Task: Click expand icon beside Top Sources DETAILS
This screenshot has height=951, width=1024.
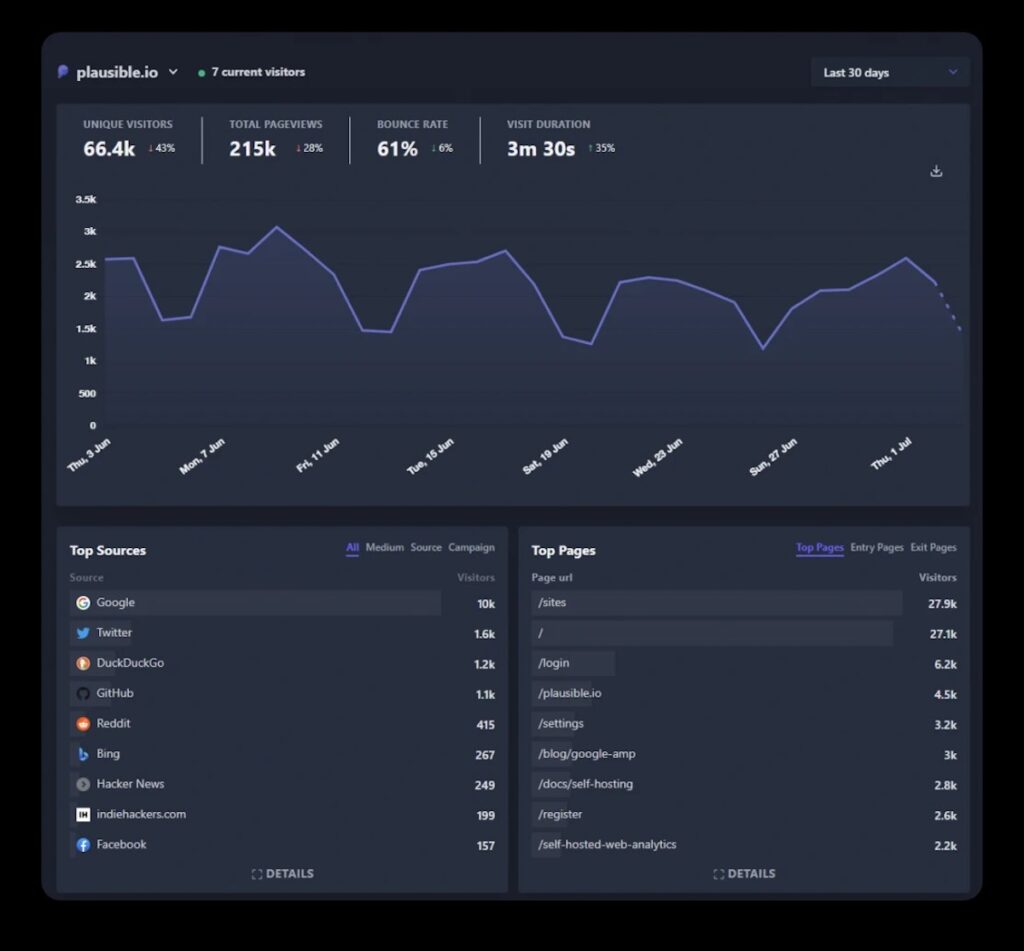Action: click(x=257, y=874)
